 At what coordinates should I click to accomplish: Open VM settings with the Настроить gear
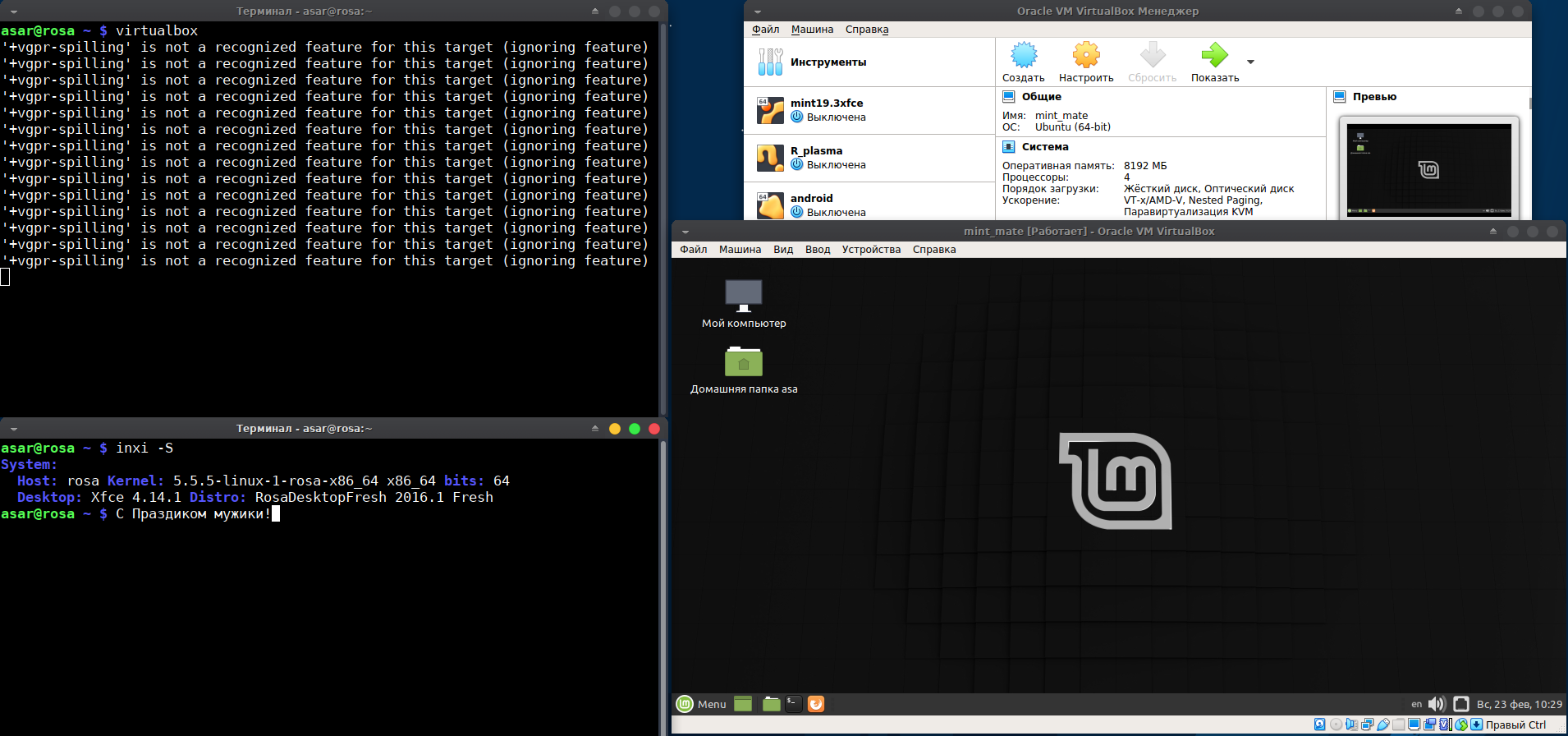(1085, 56)
